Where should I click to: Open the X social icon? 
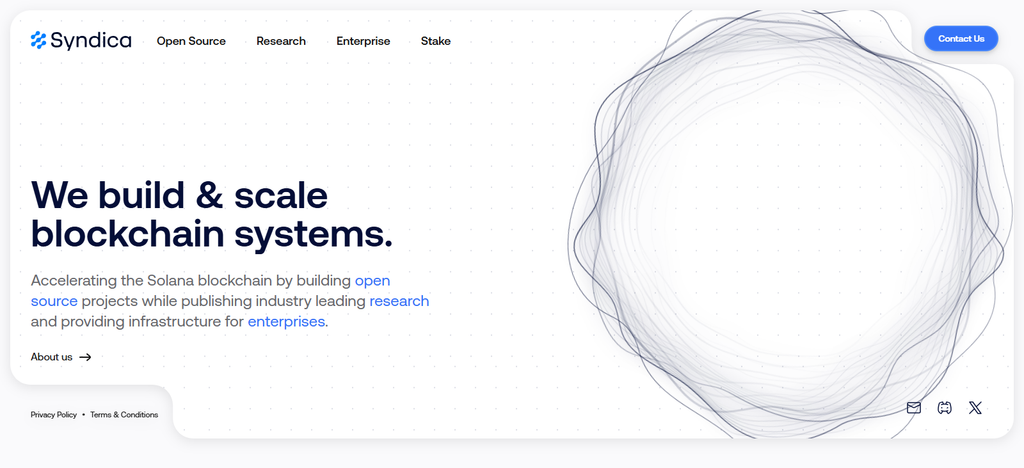tap(975, 408)
